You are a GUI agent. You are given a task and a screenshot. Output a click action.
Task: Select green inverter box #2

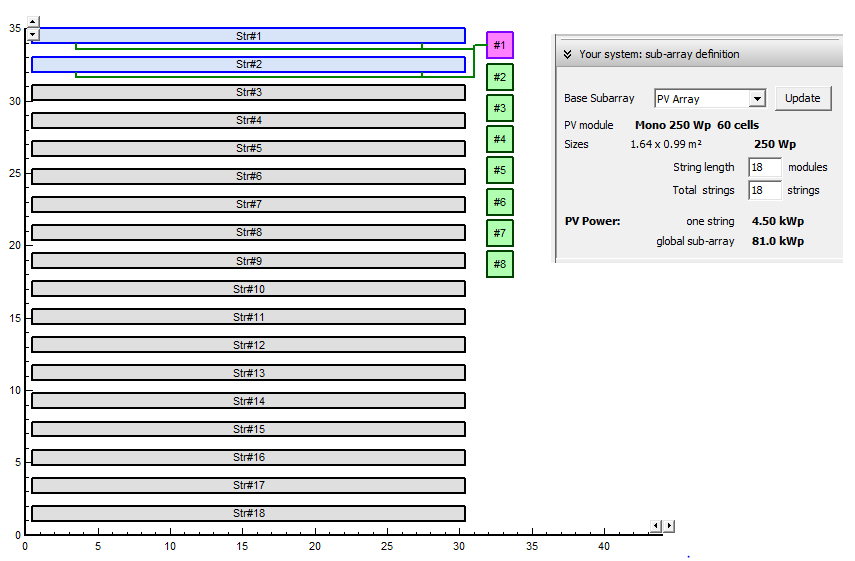click(x=499, y=77)
